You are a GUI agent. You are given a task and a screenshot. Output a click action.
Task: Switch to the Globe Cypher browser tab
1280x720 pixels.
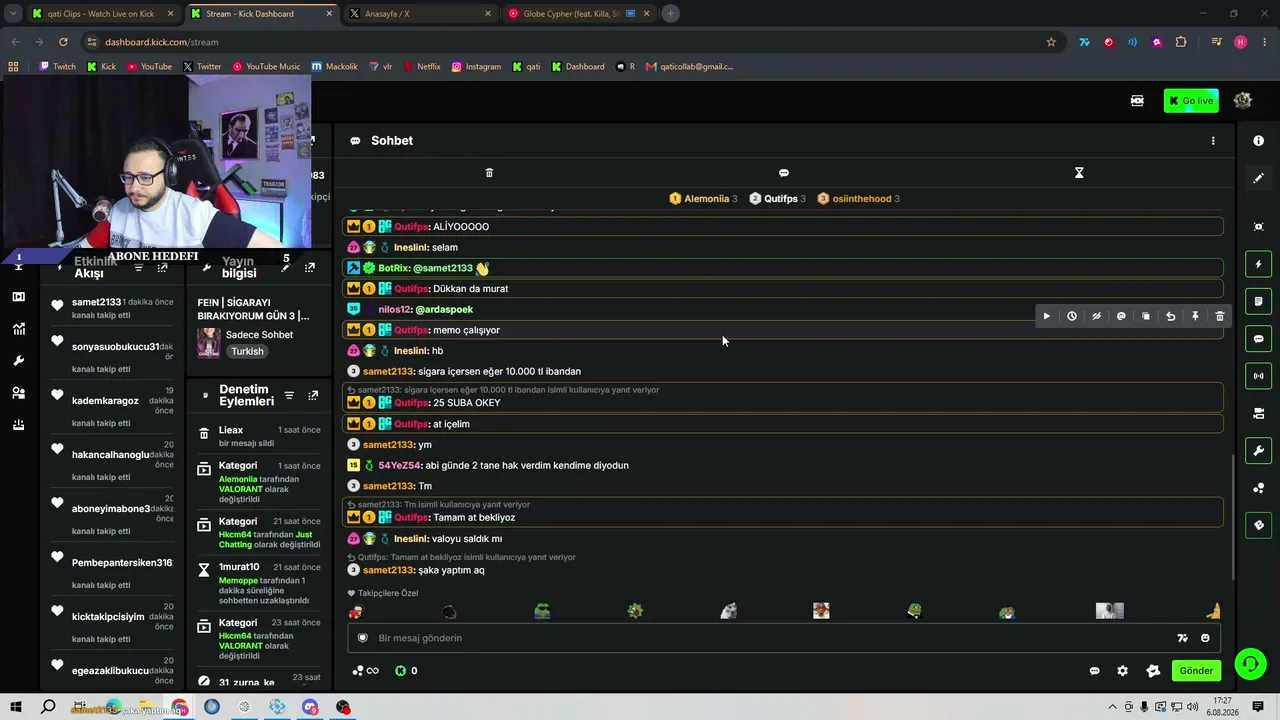(579, 14)
